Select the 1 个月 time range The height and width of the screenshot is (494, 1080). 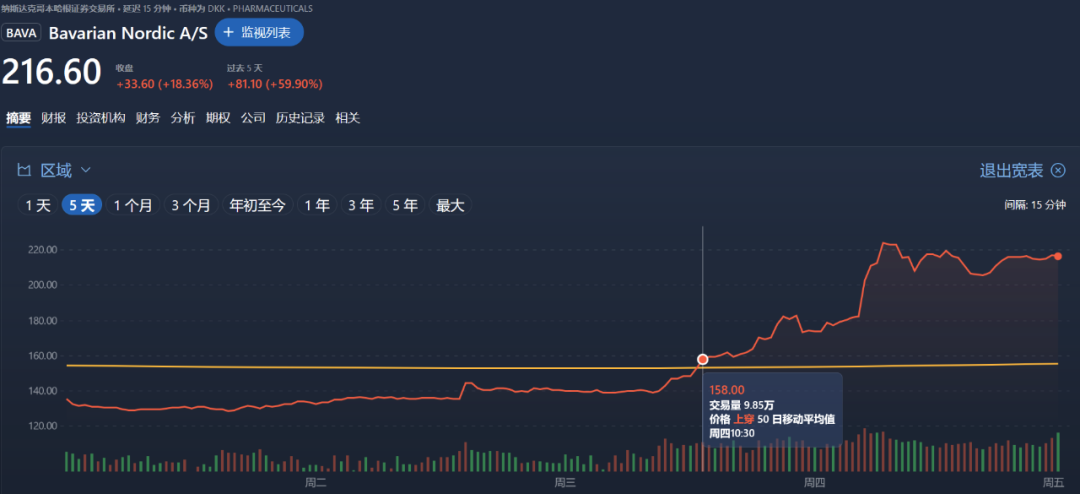pos(133,205)
